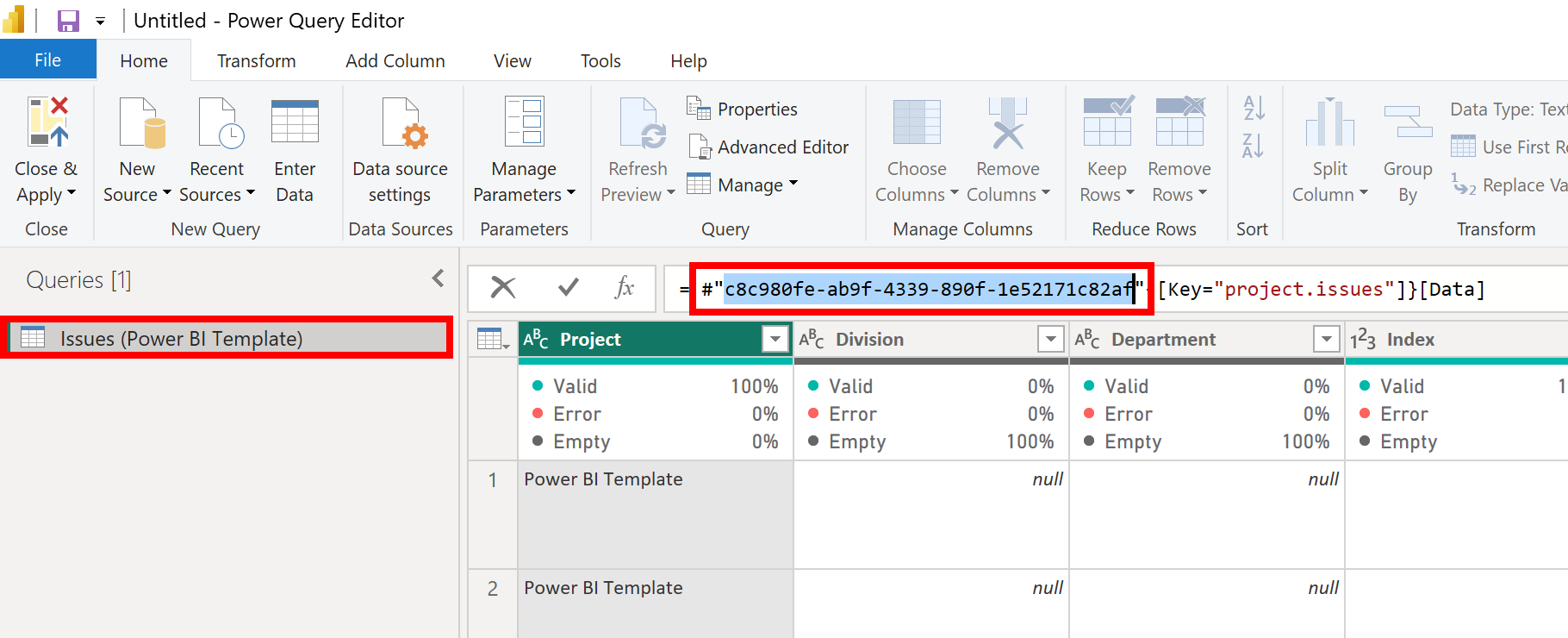Switch to the Transform tab

[x=257, y=61]
